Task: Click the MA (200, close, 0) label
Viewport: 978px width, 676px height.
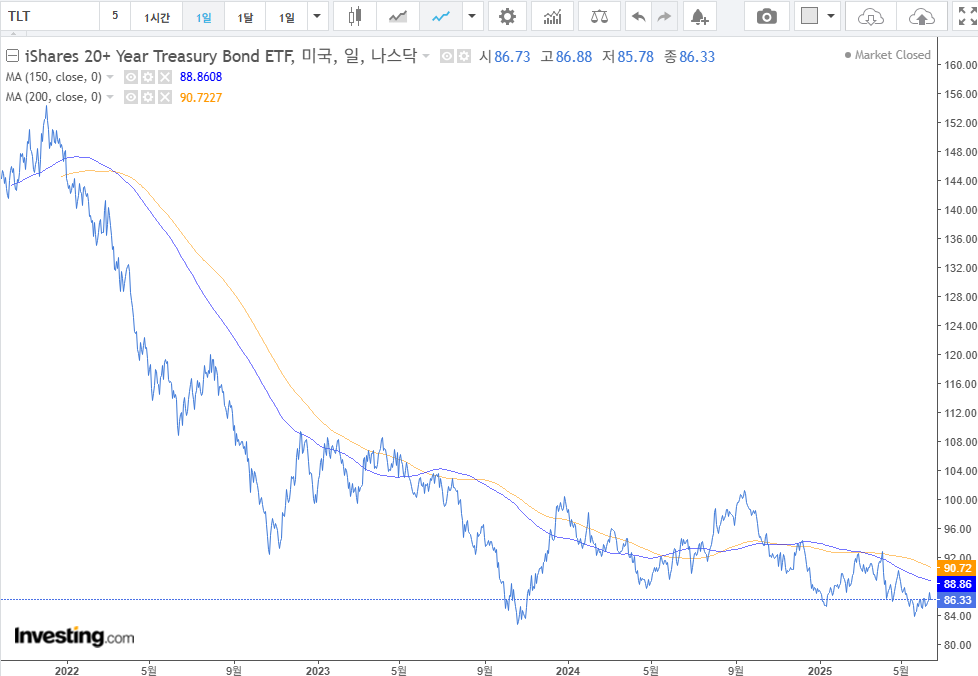Action: [x=54, y=97]
